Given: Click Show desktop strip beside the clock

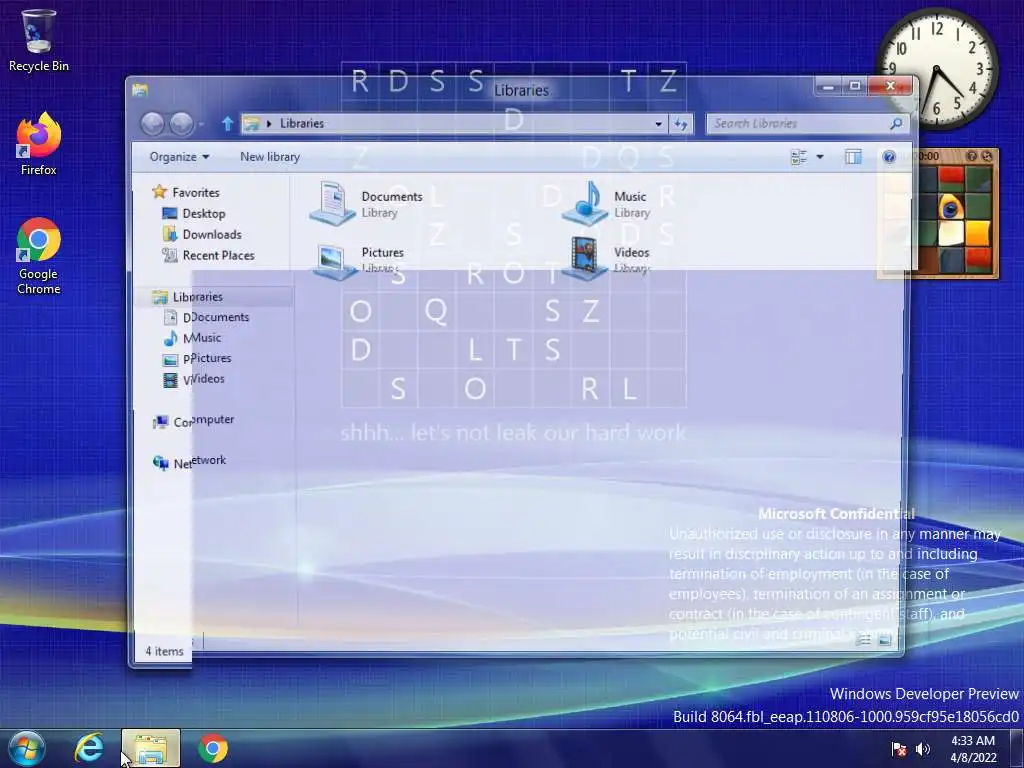Looking at the screenshot, I should [1017, 748].
